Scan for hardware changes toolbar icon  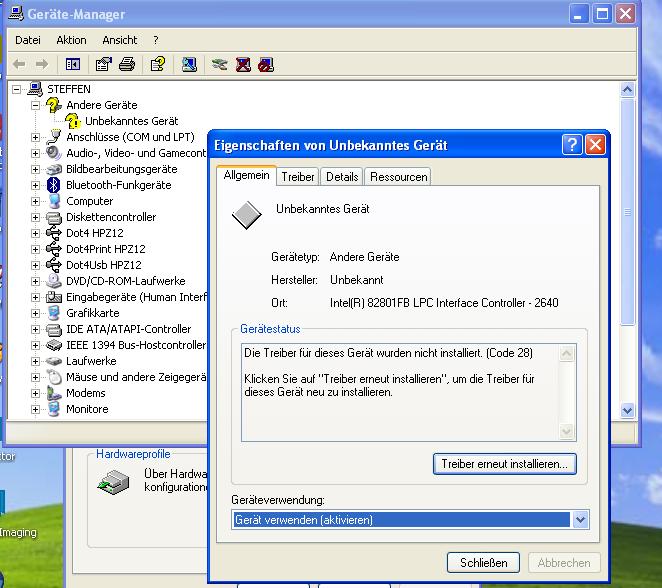[x=189, y=65]
